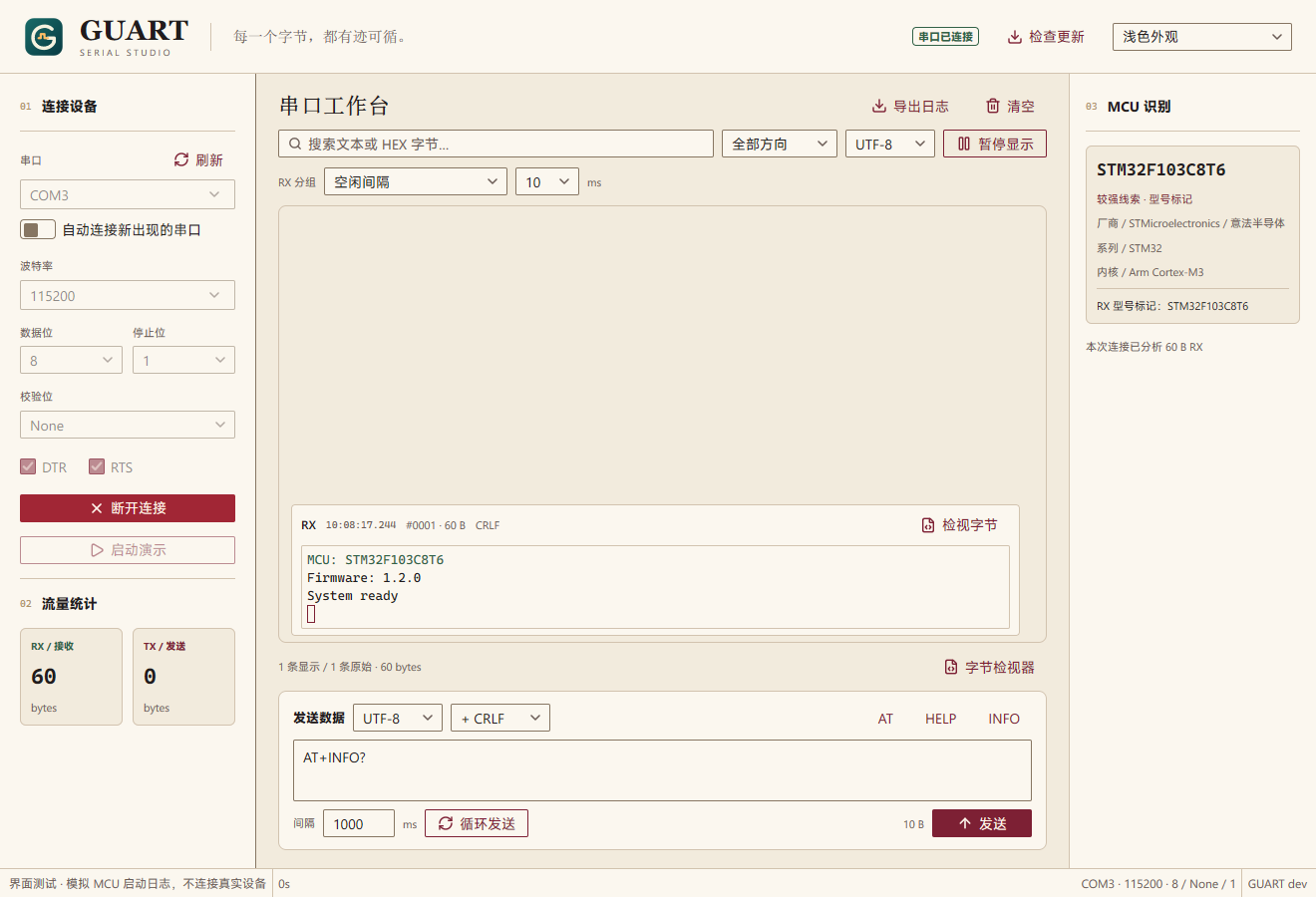This screenshot has height=897, width=1316.
Task: Uncheck the RTS checkbox
Action: point(97,466)
